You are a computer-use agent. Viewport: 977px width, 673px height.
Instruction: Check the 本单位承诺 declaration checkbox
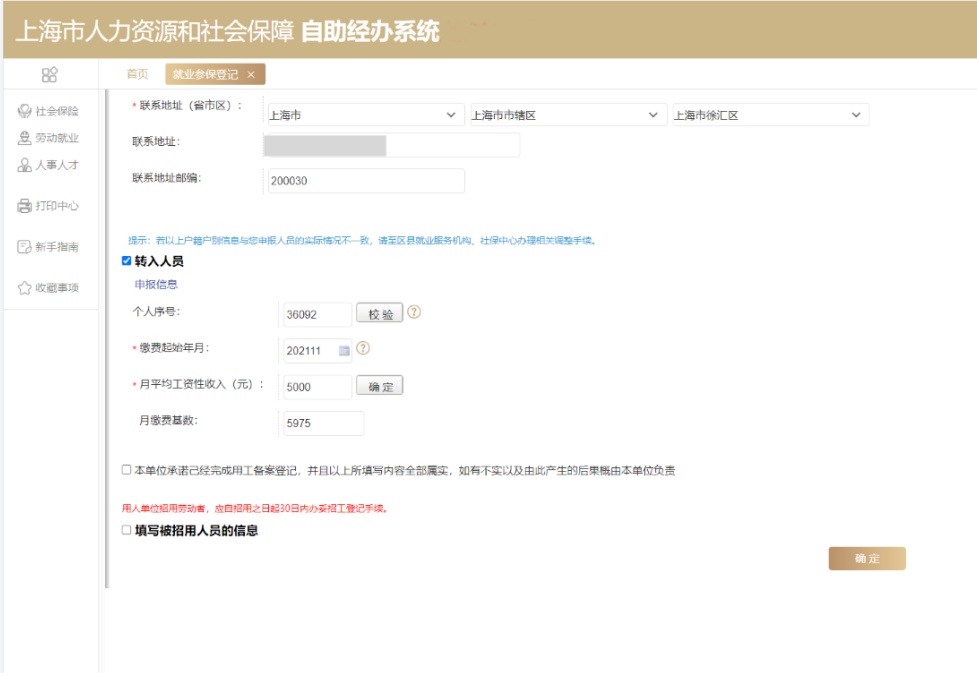pos(126,469)
